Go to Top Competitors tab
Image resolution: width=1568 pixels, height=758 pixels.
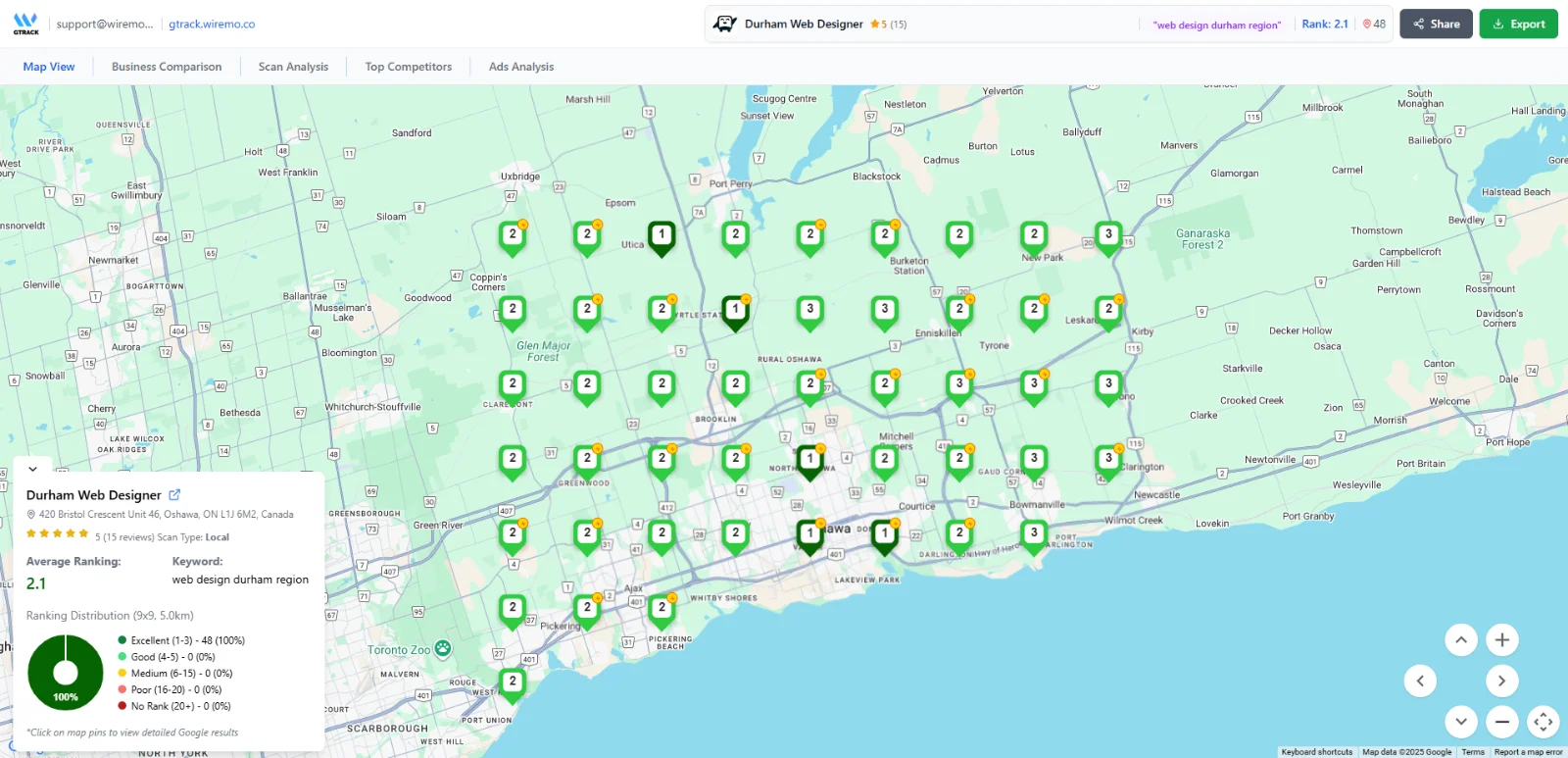(408, 67)
